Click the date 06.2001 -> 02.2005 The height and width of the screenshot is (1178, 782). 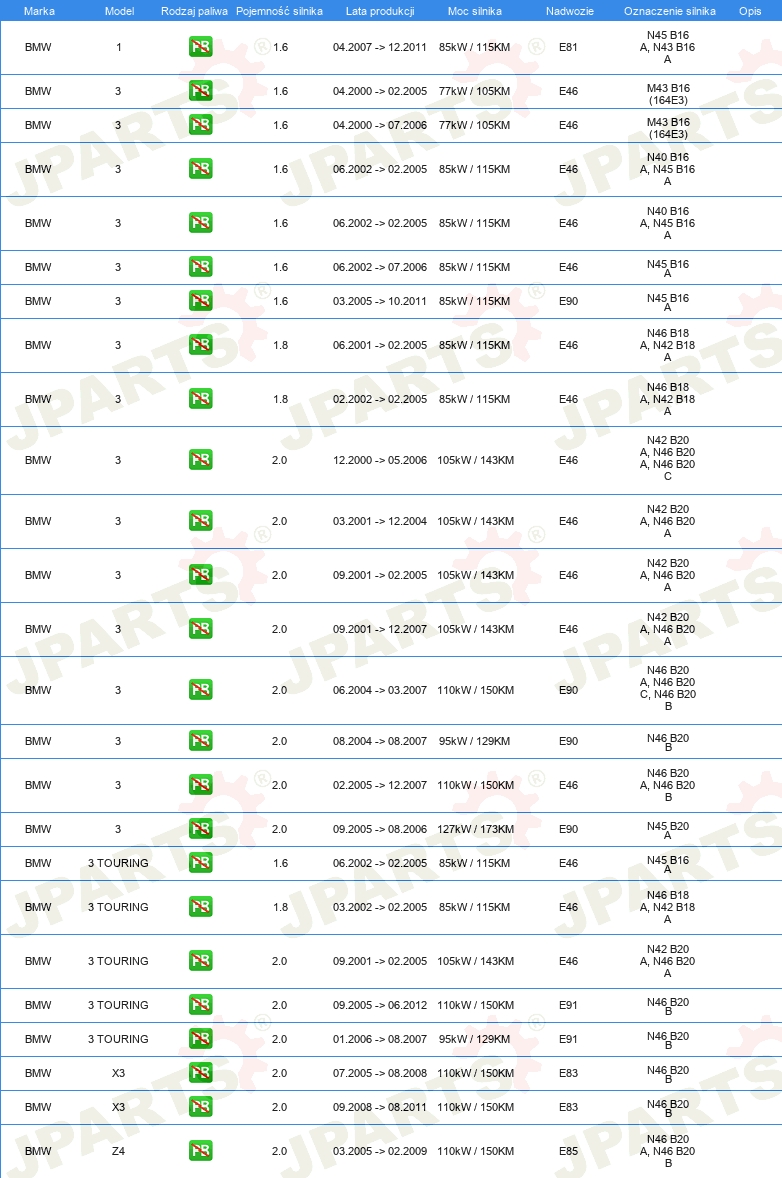point(380,346)
